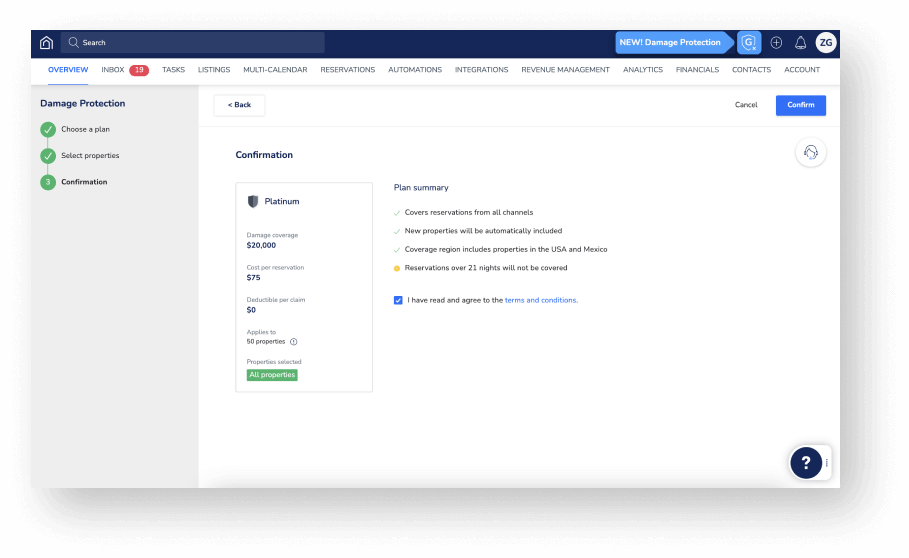Click the info icon beside 50 properties
The width and height of the screenshot is (909, 558).
(293, 342)
